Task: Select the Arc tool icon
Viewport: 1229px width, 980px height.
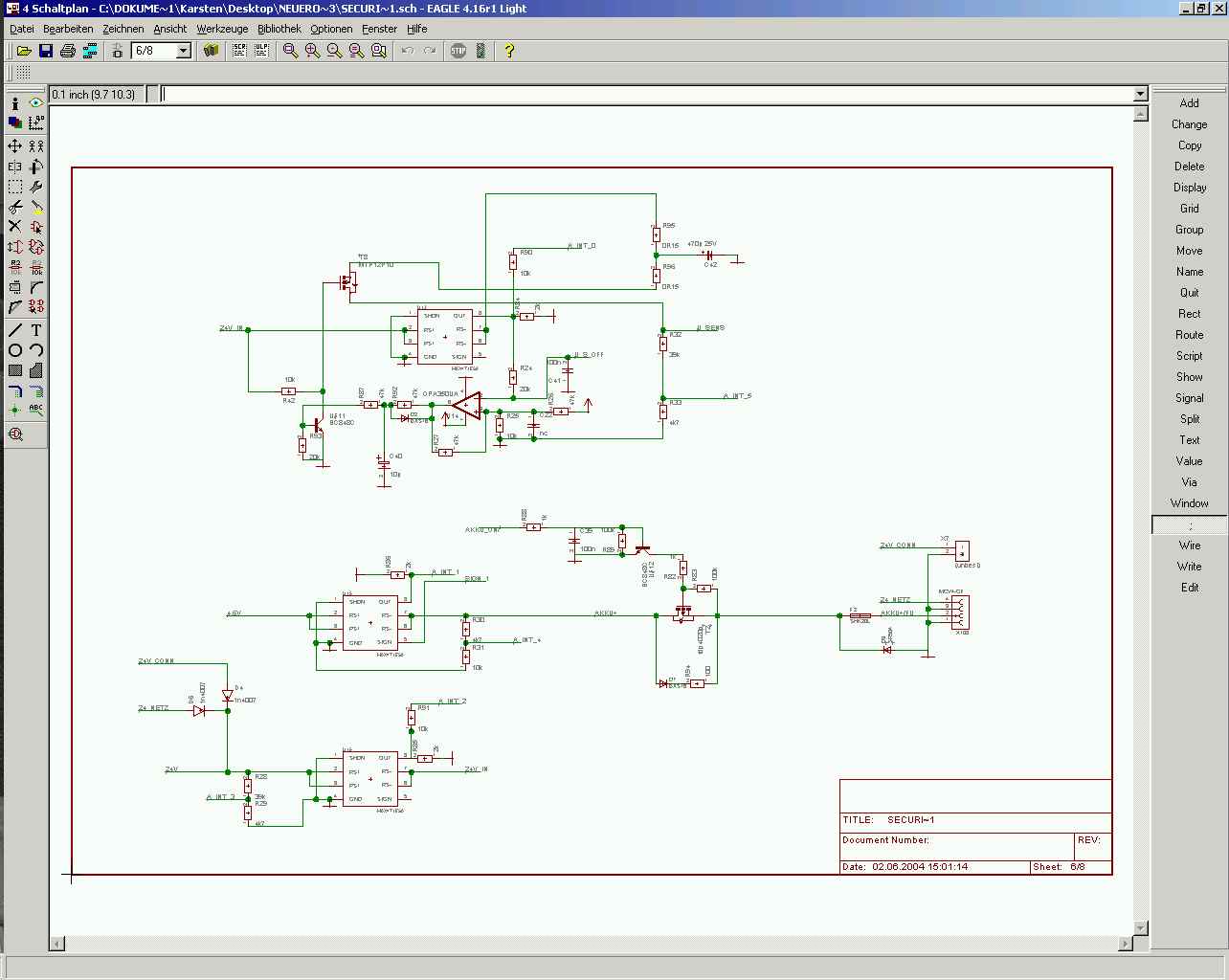Action: click(x=36, y=350)
